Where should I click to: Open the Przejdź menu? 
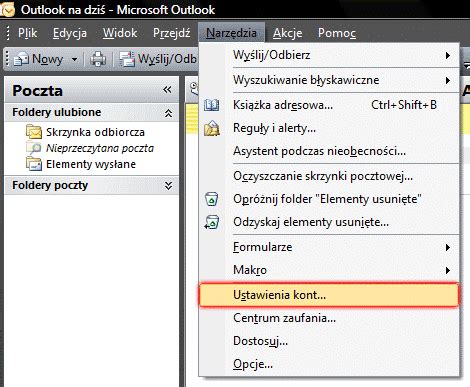pos(172,33)
